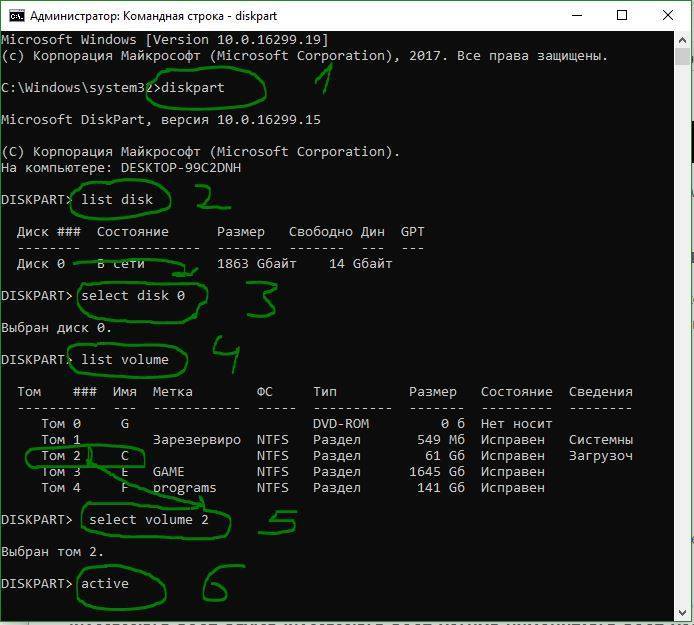Click the 'На компьютере:' label
694x625 pixels.
(x=57, y=168)
